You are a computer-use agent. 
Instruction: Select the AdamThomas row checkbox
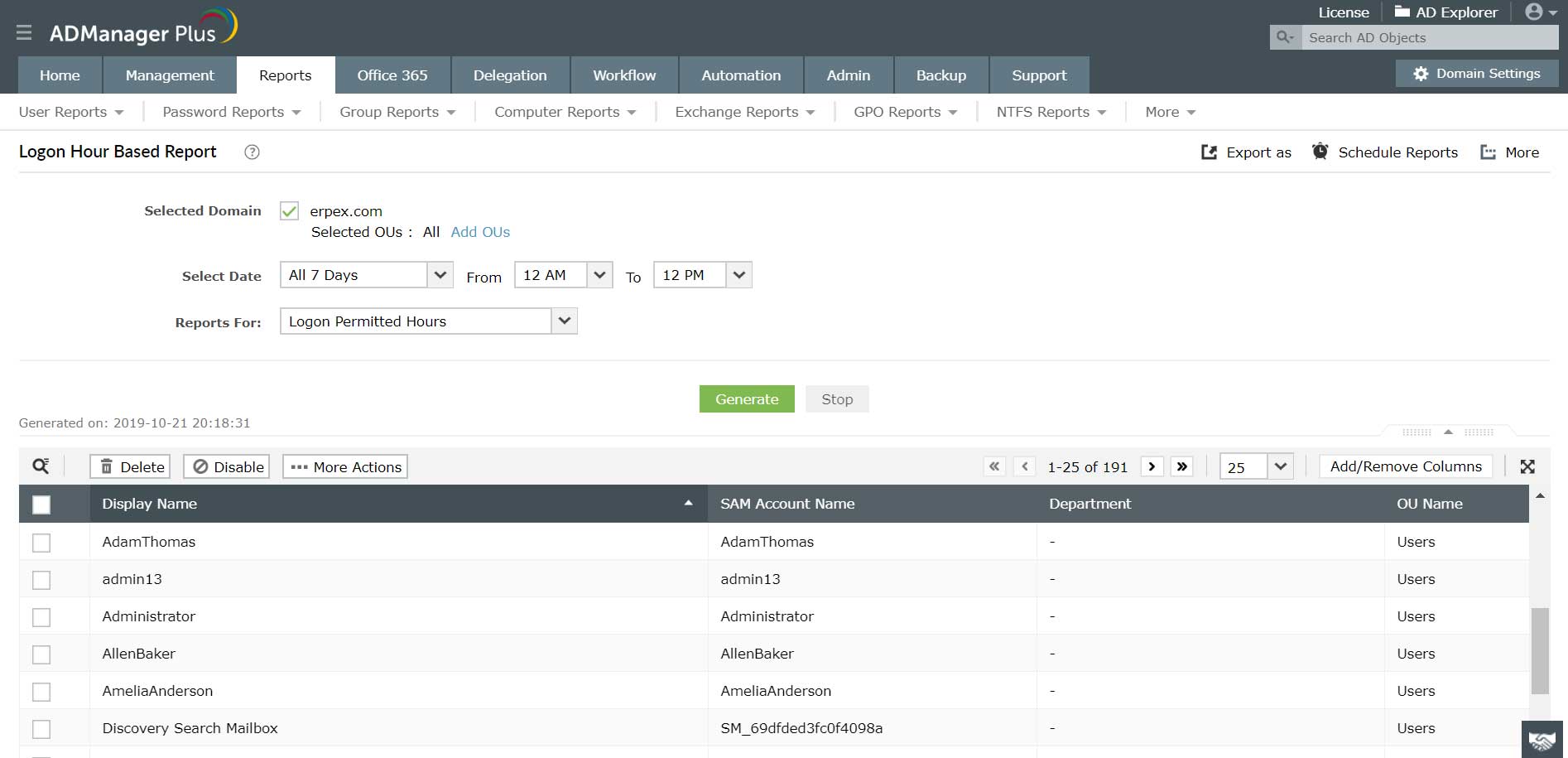pos(41,542)
